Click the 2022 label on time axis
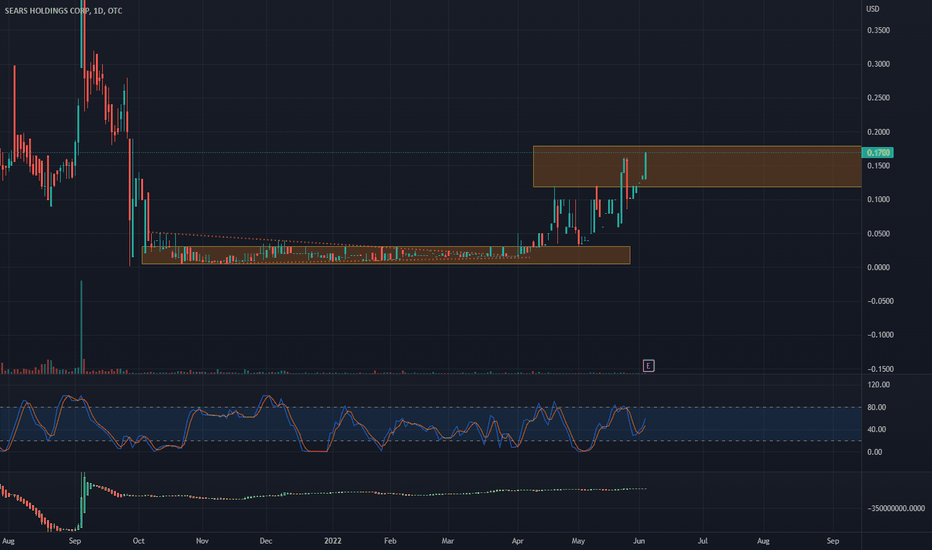The width and height of the screenshot is (932, 550). click(333, 541)
